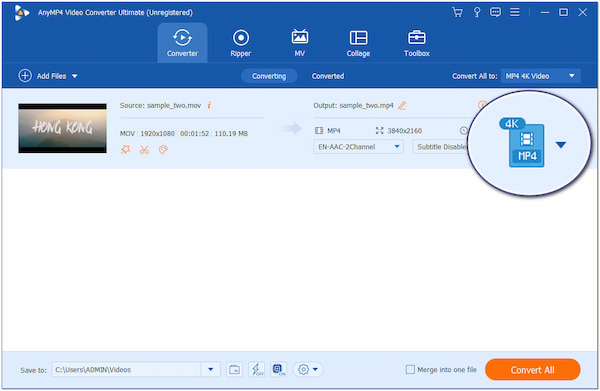The width and height of the screenshot is (600, 391).
Task: Switch to the Ripper tab
Action: [241, 43]
